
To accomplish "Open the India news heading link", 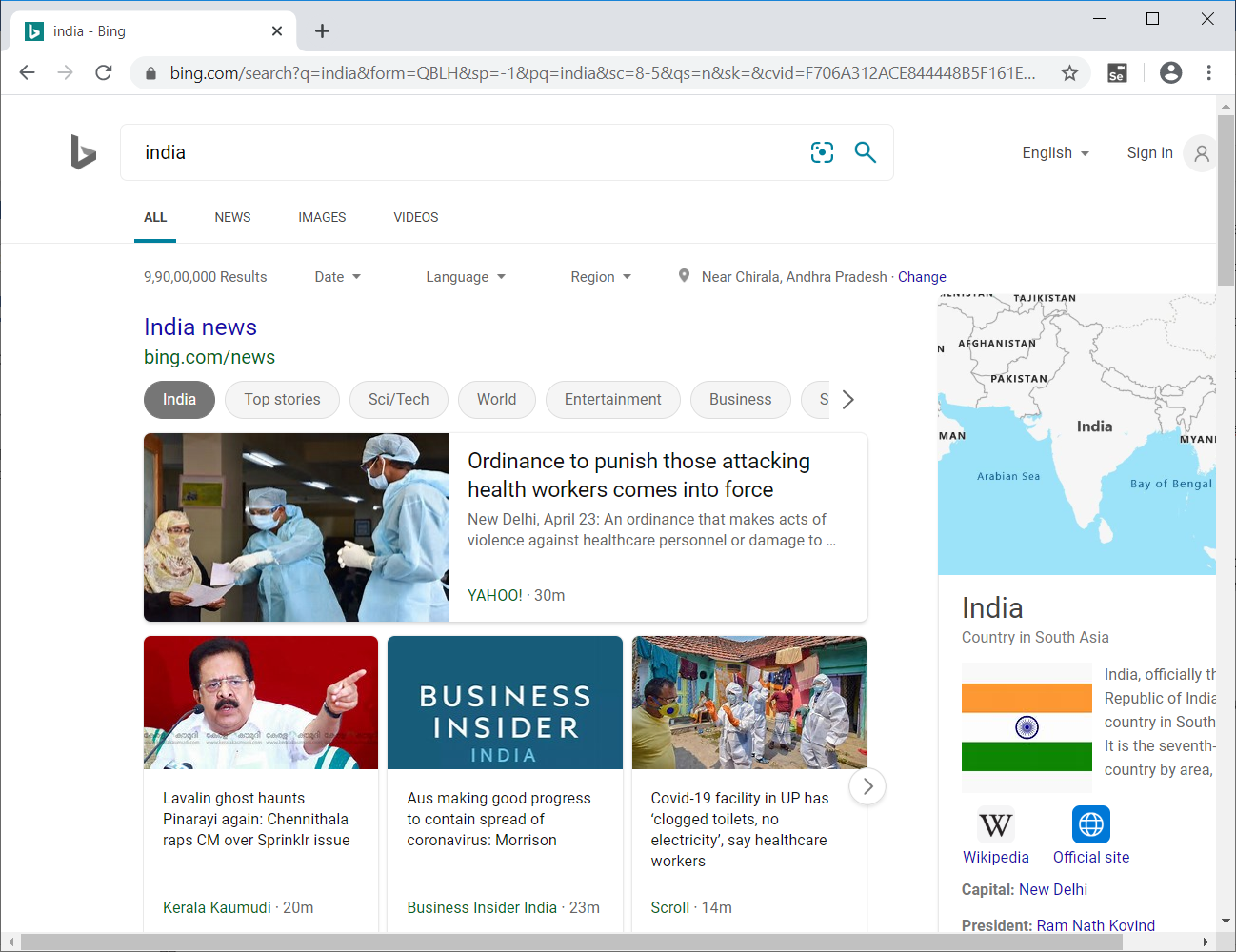I will click(x=200, y=327).
